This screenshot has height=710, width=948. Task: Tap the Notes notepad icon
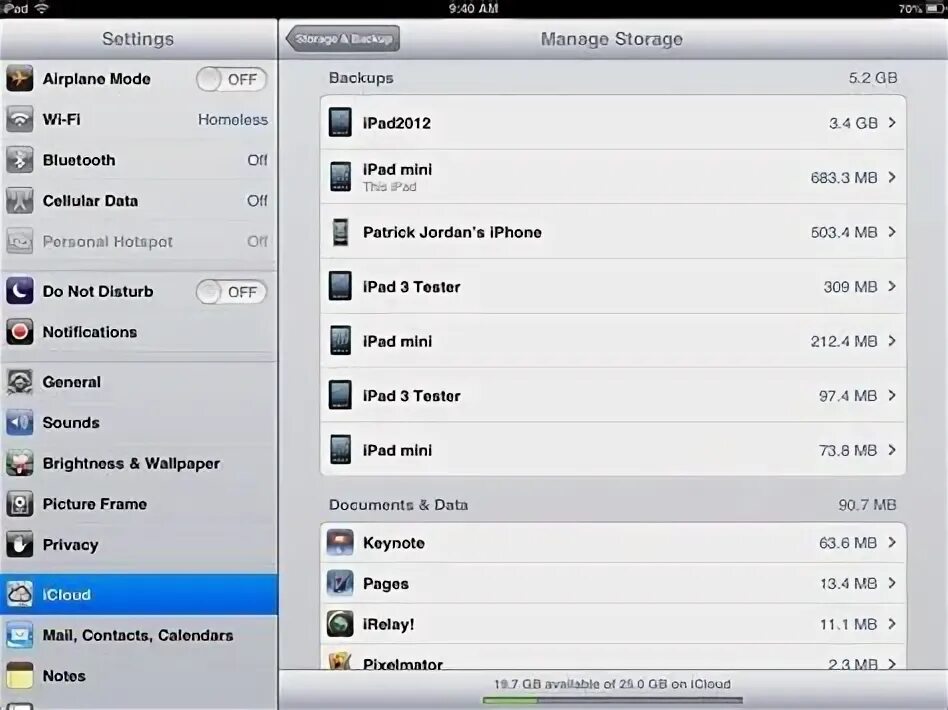coord(19,676)
